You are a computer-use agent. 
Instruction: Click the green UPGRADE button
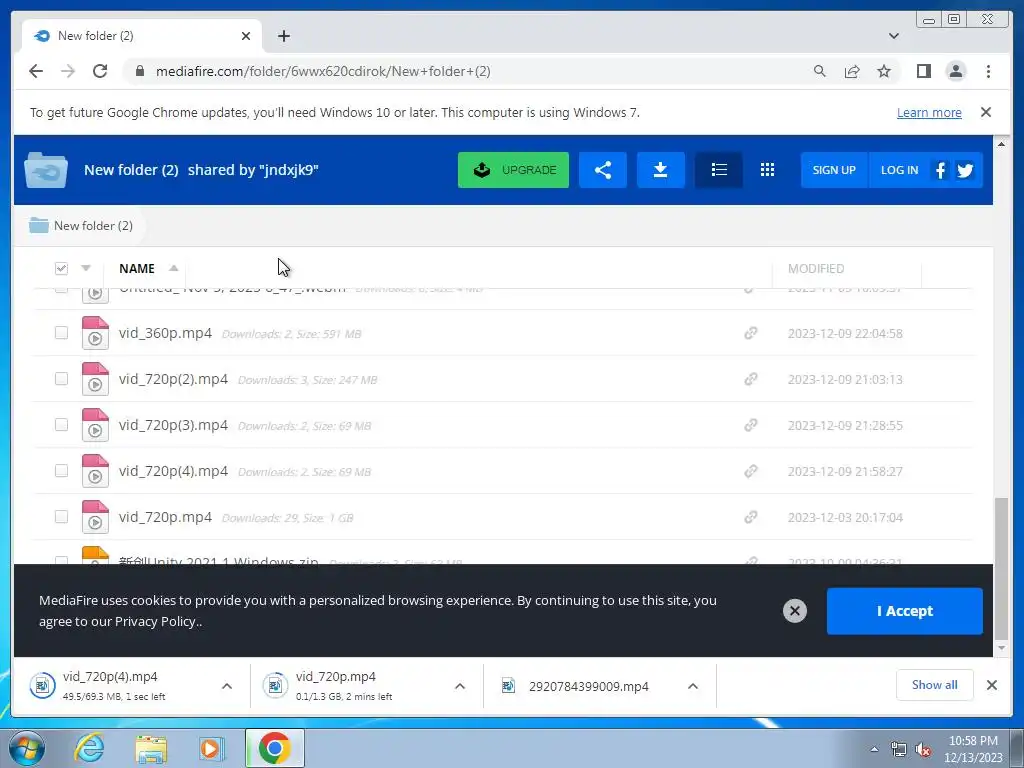(x=513, y=170)
